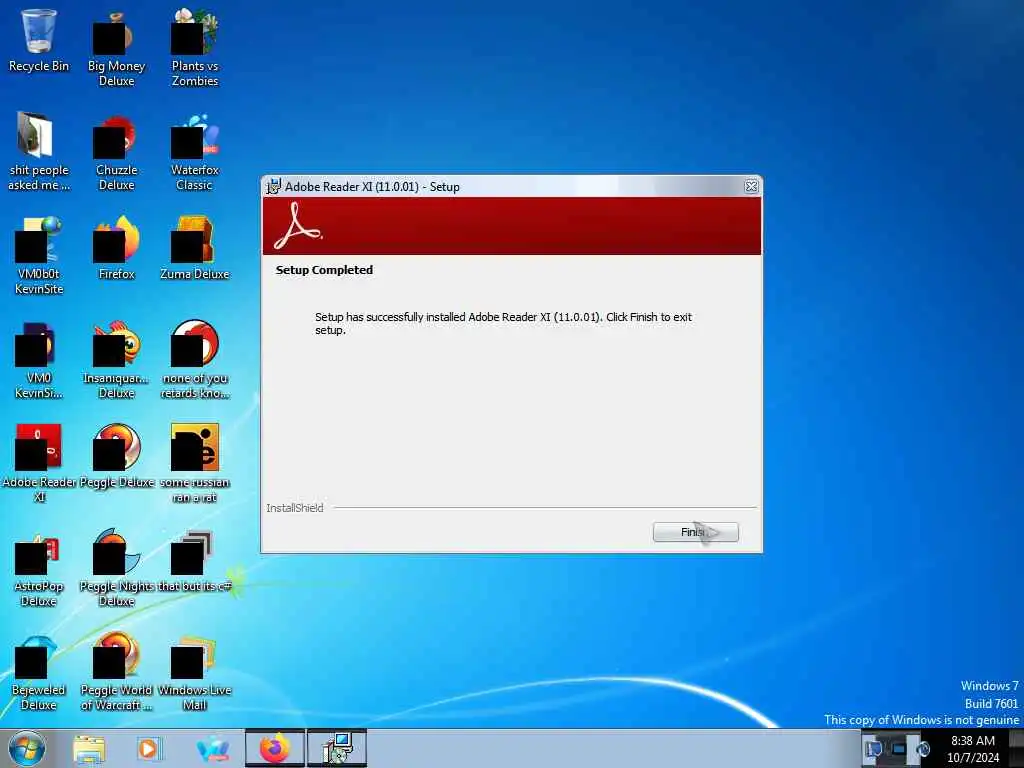The height and width of the screenshot is (768, 1024).
Task: Select the Firefox desktop shortcut
Action: pyautogui.click(x=116, y=248)
